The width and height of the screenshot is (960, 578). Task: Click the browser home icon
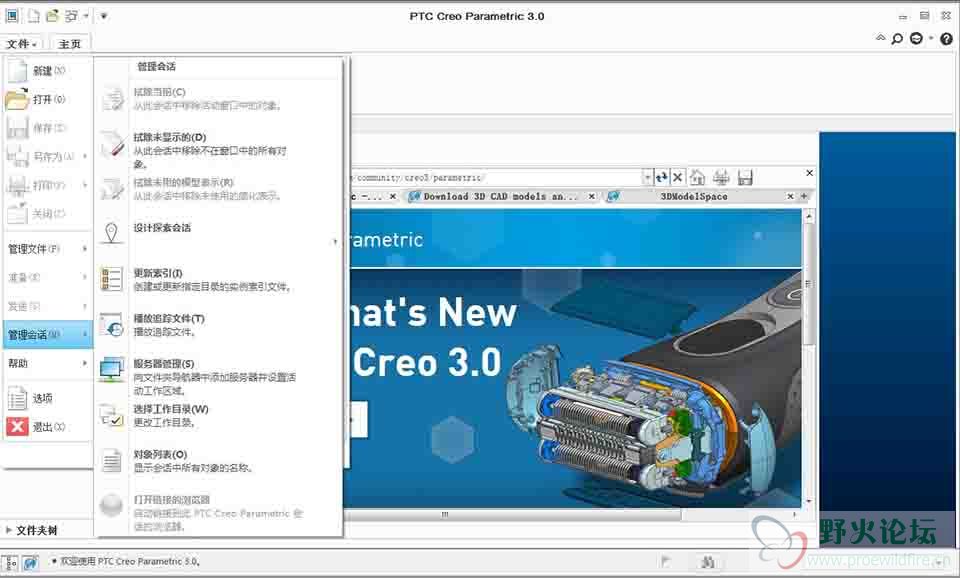pyautogui.click(x=697, y=178)
